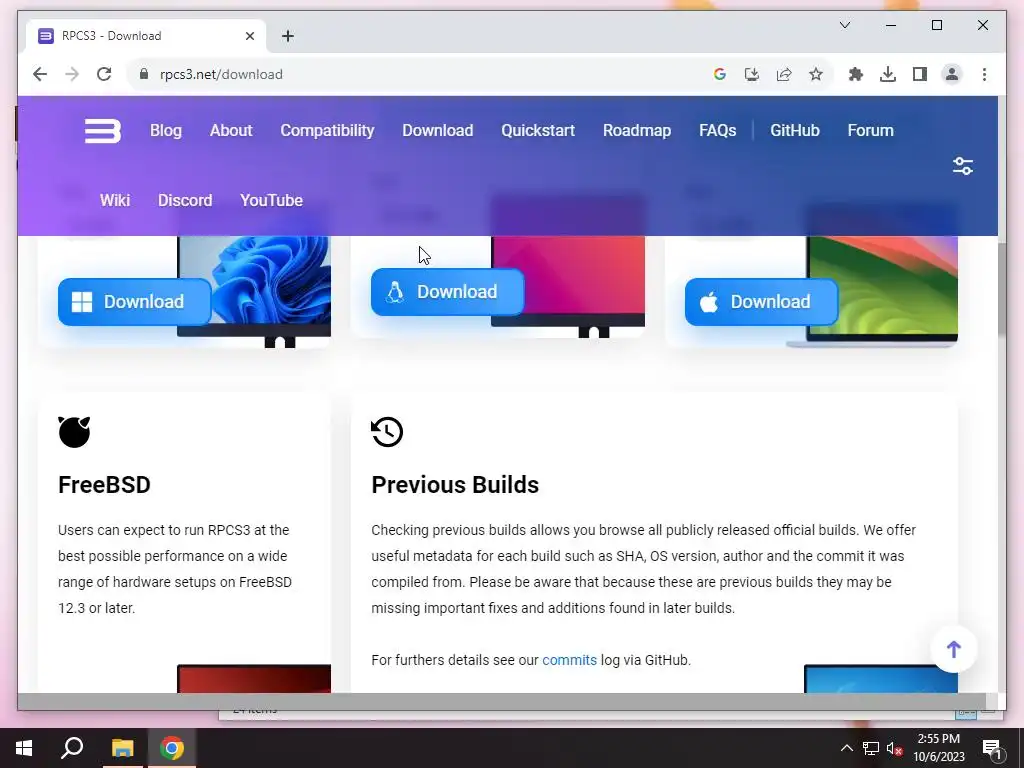Reload the rpcs3.net page
This screenshot has height=768, width=1024.
click(104, 74)
